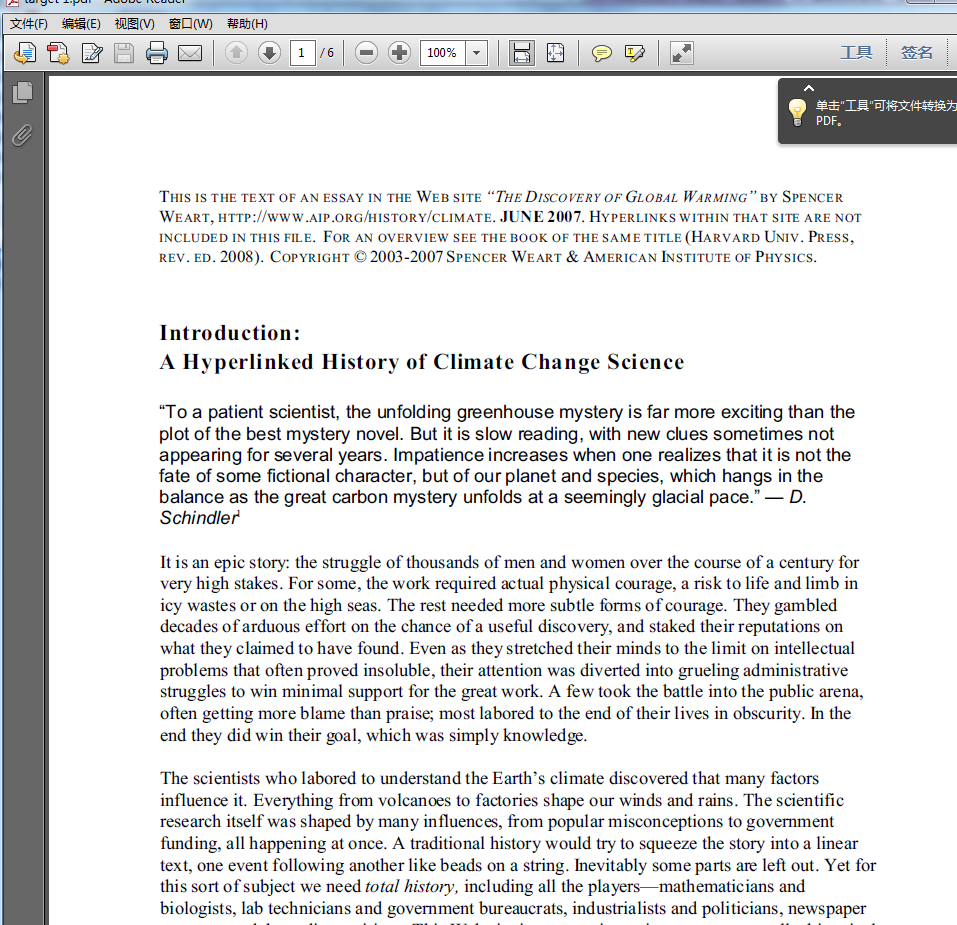
Task: Open the 签名 (Sign) pane
Action: coord(917,52)
